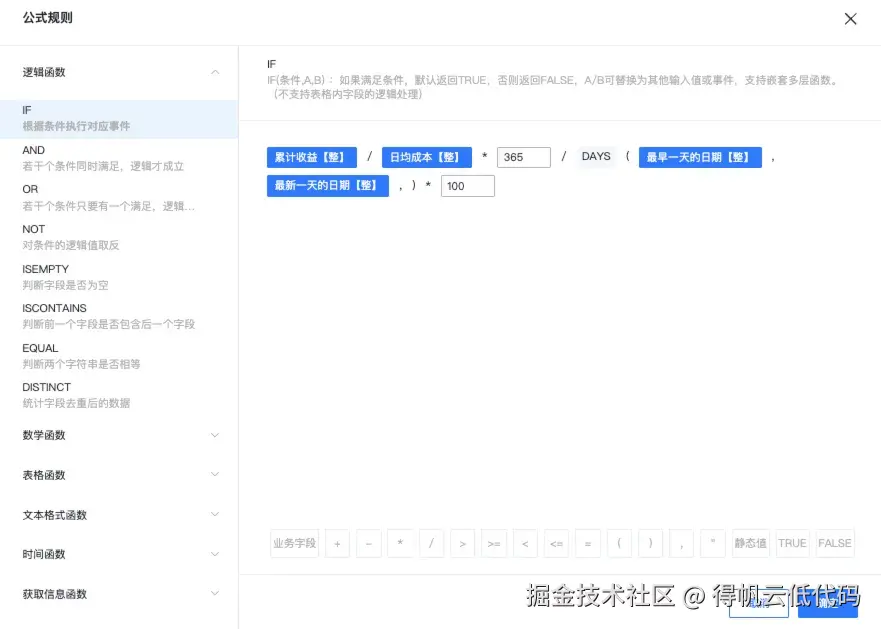Image resolution: width=881 pixels, height=629 pixels.
Task: Insert the greater-than-or-equal operator
Action: (x=493, y=543)
